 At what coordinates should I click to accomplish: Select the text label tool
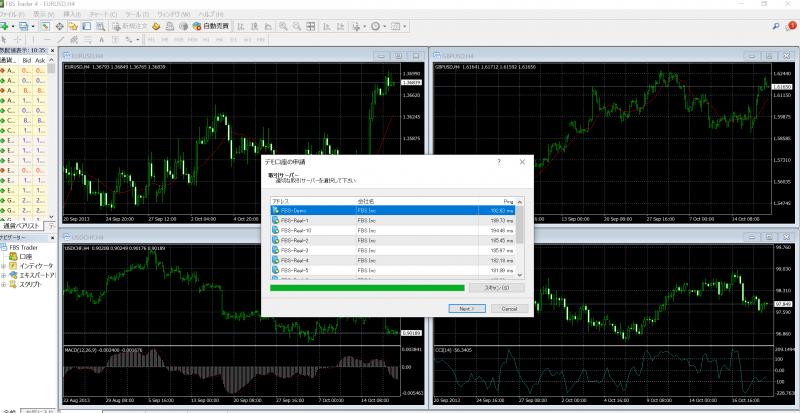(115, 39)
